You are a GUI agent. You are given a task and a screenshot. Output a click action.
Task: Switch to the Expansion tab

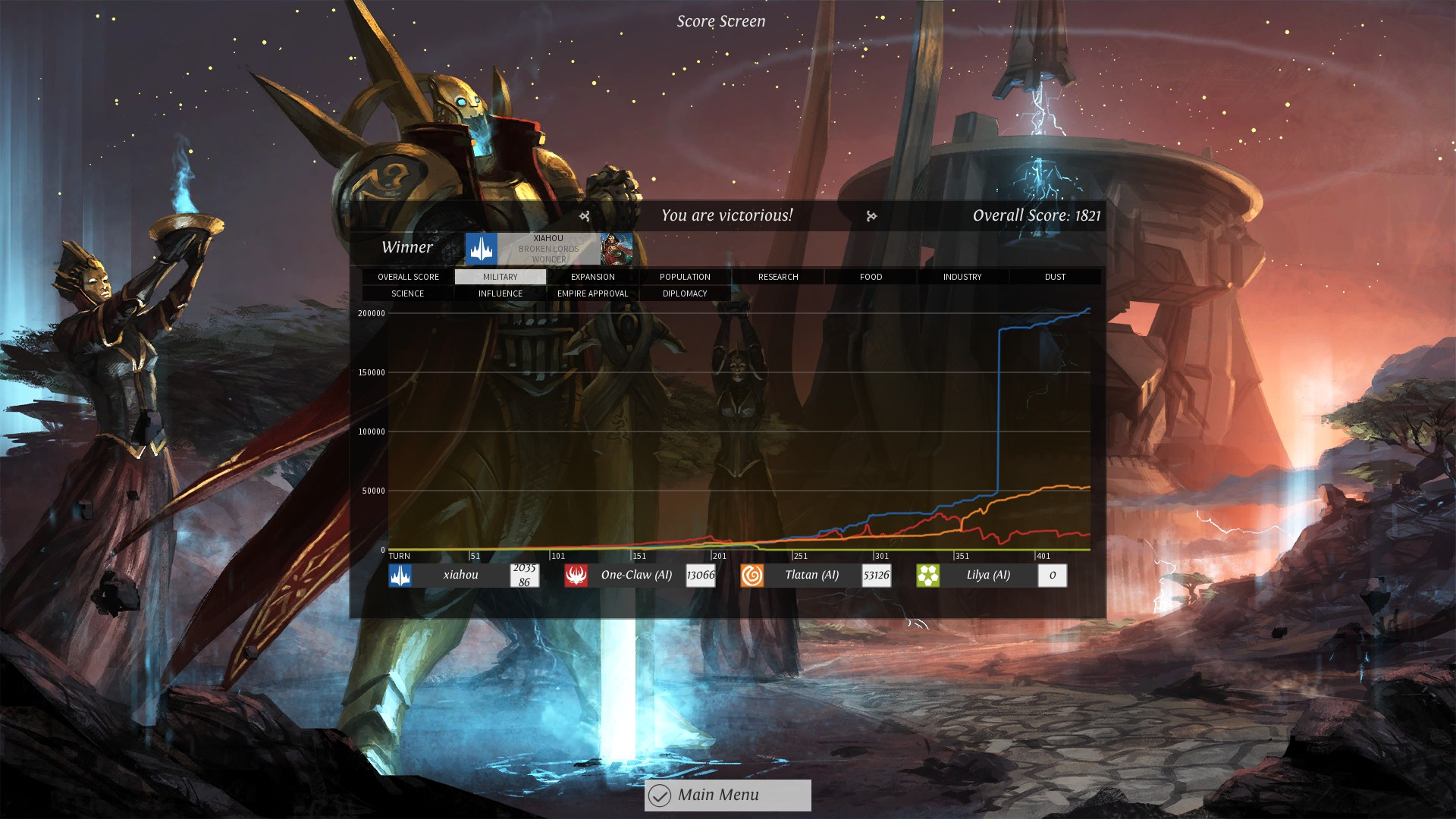(x=593, y=277)
